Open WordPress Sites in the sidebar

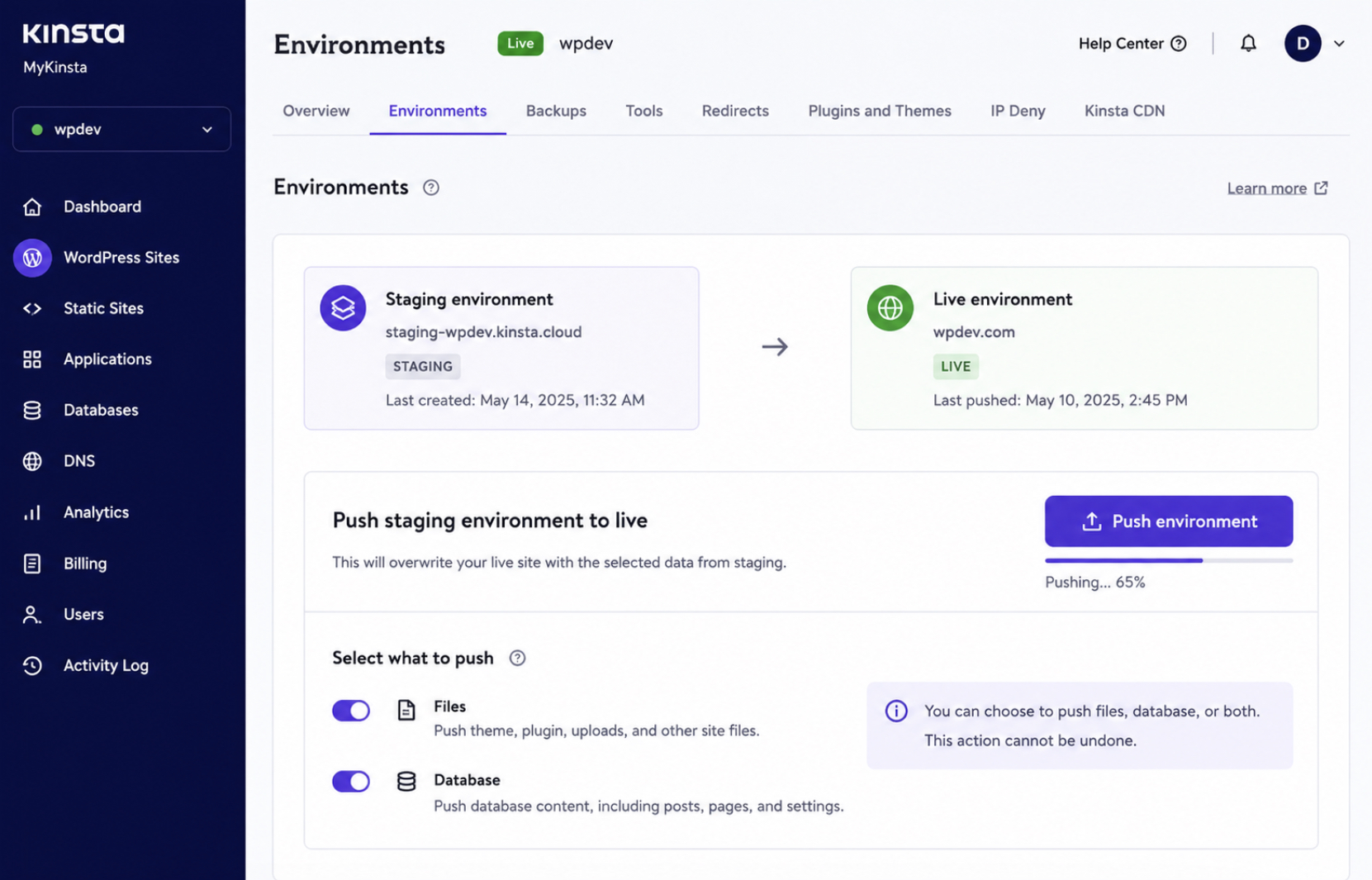(121, 258)
